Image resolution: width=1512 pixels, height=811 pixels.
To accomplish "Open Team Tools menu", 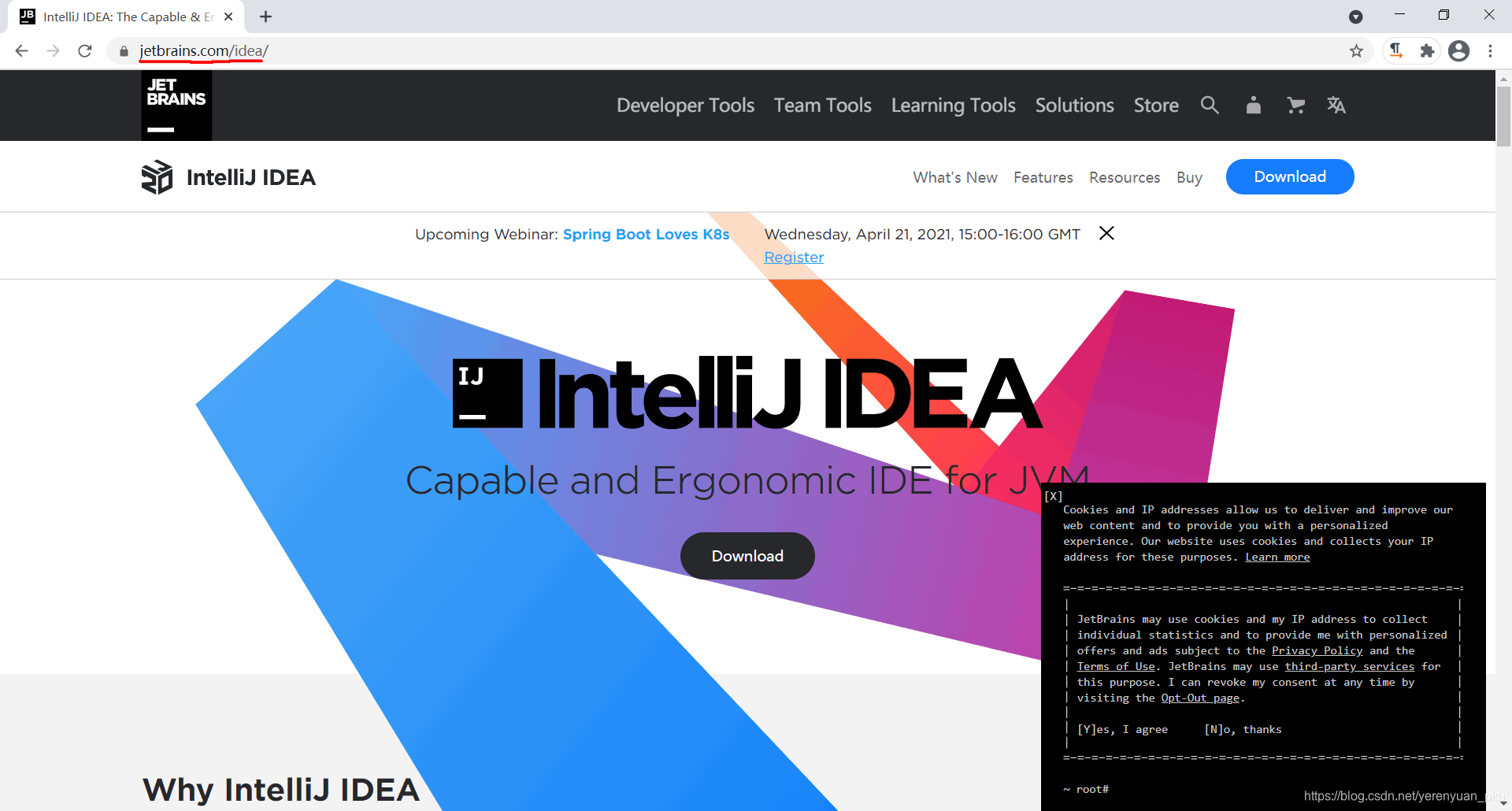I will (822, 105).
